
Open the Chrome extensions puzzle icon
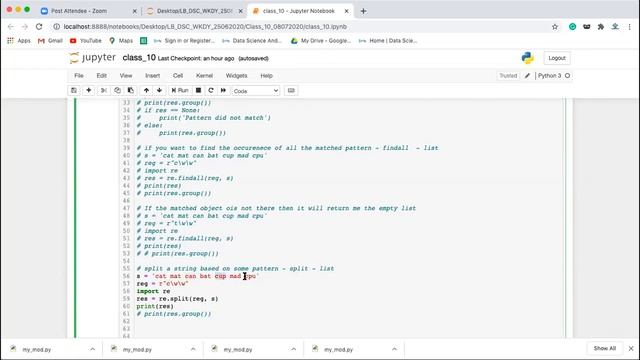click(x=600, y=27)
